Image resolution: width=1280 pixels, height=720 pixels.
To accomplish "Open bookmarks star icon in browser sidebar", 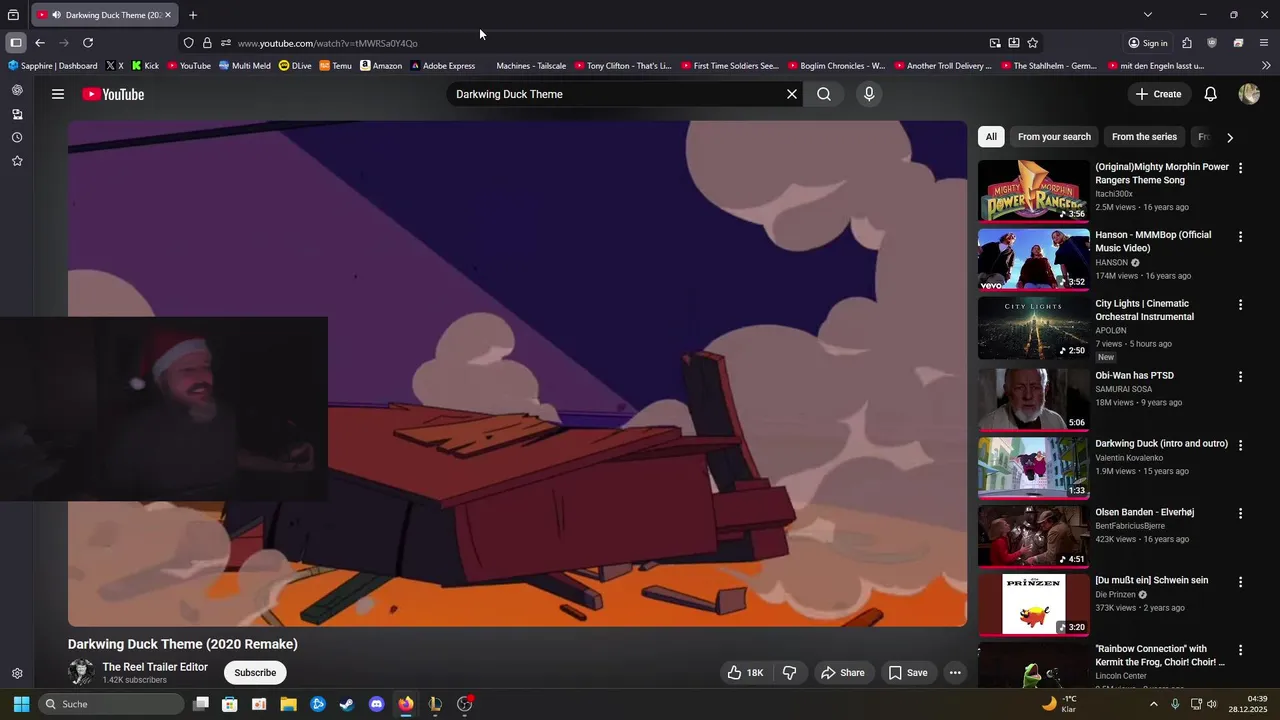I will tap(17, 161).
